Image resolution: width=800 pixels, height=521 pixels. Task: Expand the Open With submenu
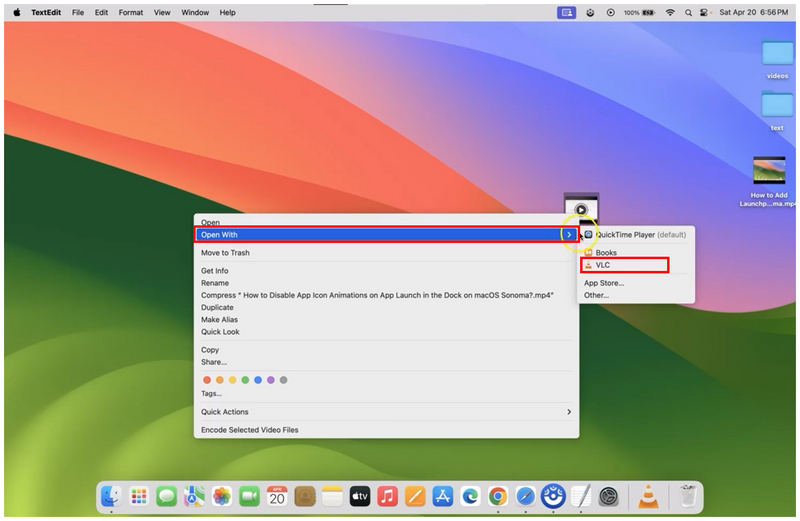386,235
